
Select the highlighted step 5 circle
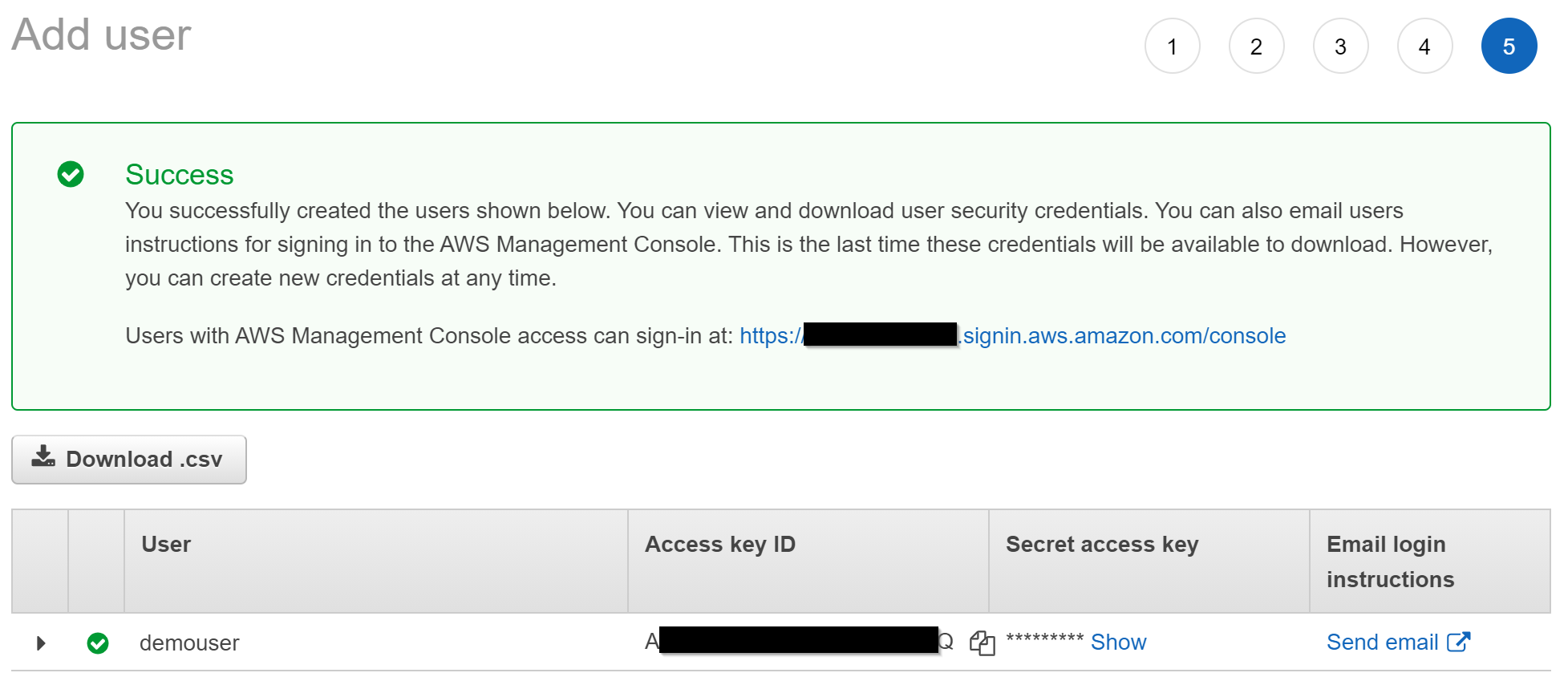[x=1509, y=46]
